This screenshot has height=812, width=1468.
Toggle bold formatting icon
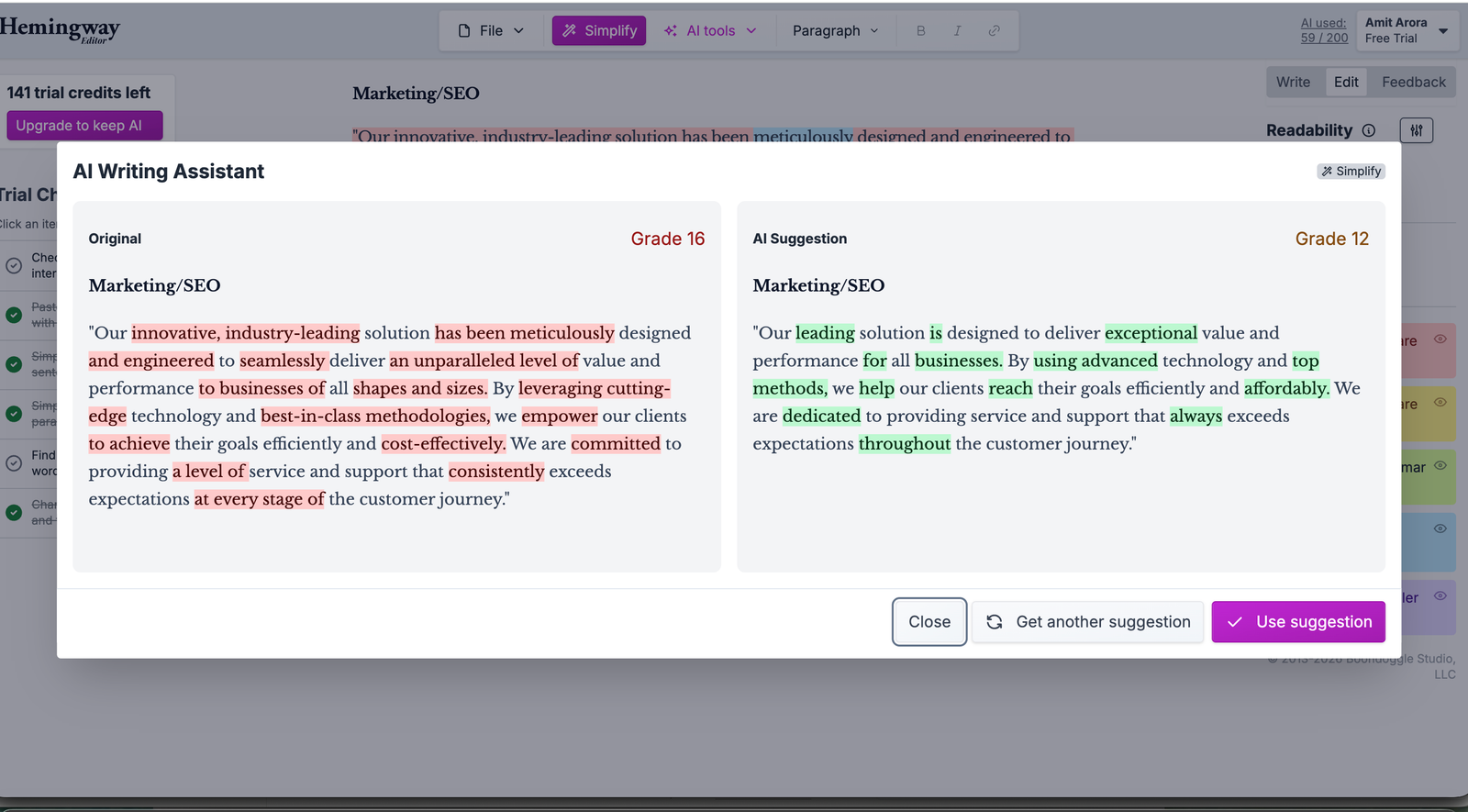click(x=920, y=30)
